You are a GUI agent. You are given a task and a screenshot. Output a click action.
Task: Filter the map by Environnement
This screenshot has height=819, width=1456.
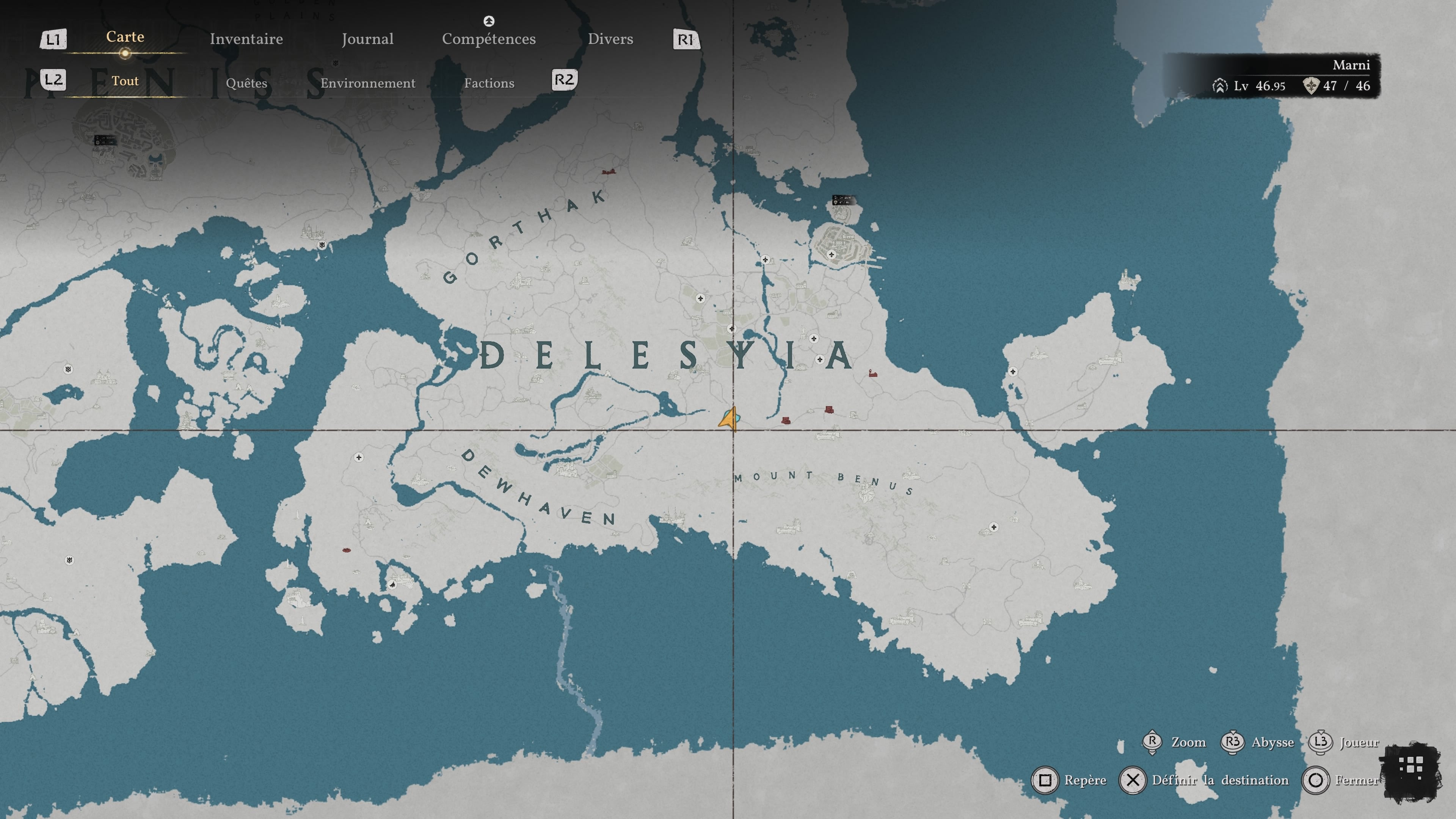[x=368, y=83]
